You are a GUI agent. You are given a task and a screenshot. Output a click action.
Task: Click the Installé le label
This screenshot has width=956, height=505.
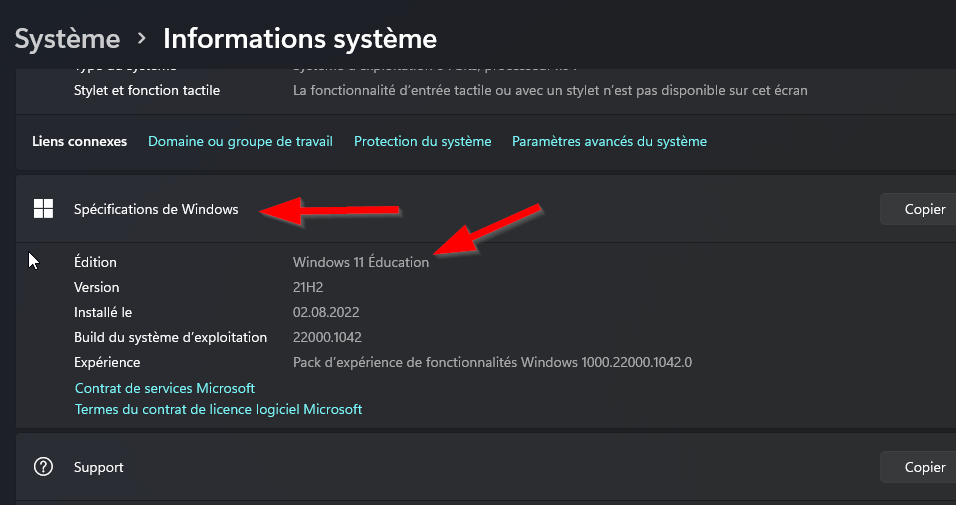(103, 312)
